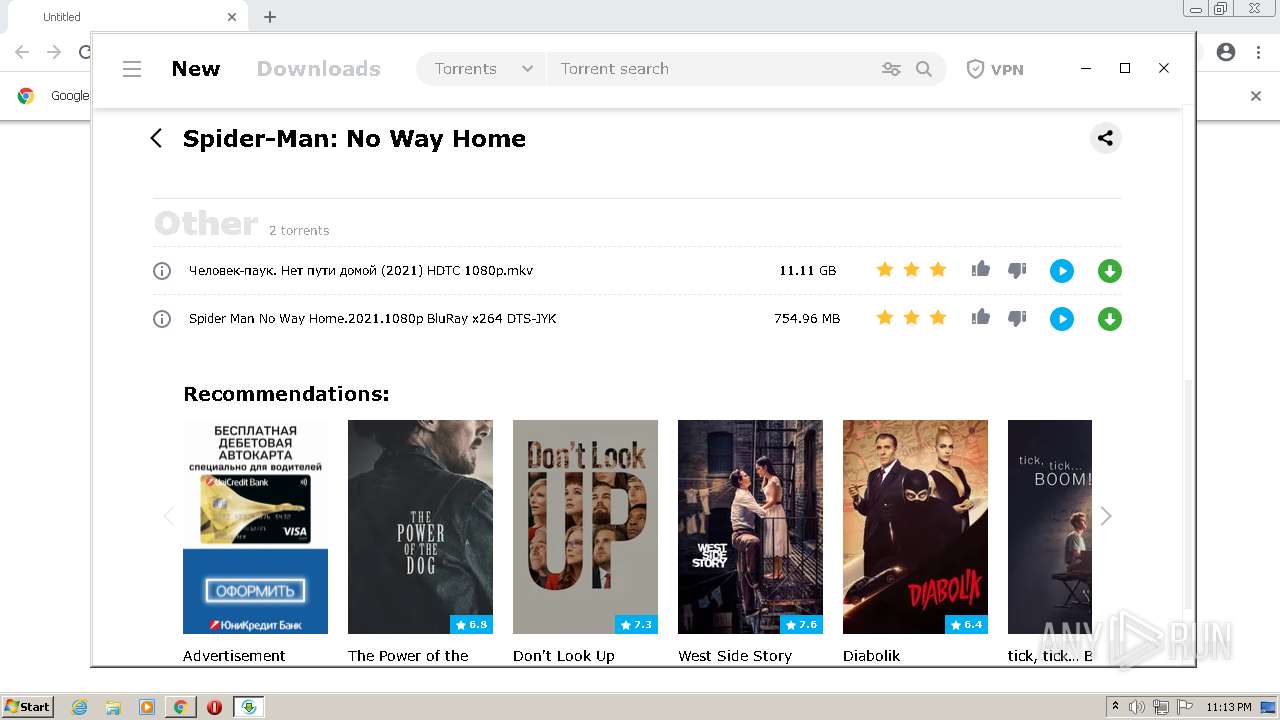Open a new Chrome tab
This screenshot has width=1280, height=720.
tap(270, 17)
